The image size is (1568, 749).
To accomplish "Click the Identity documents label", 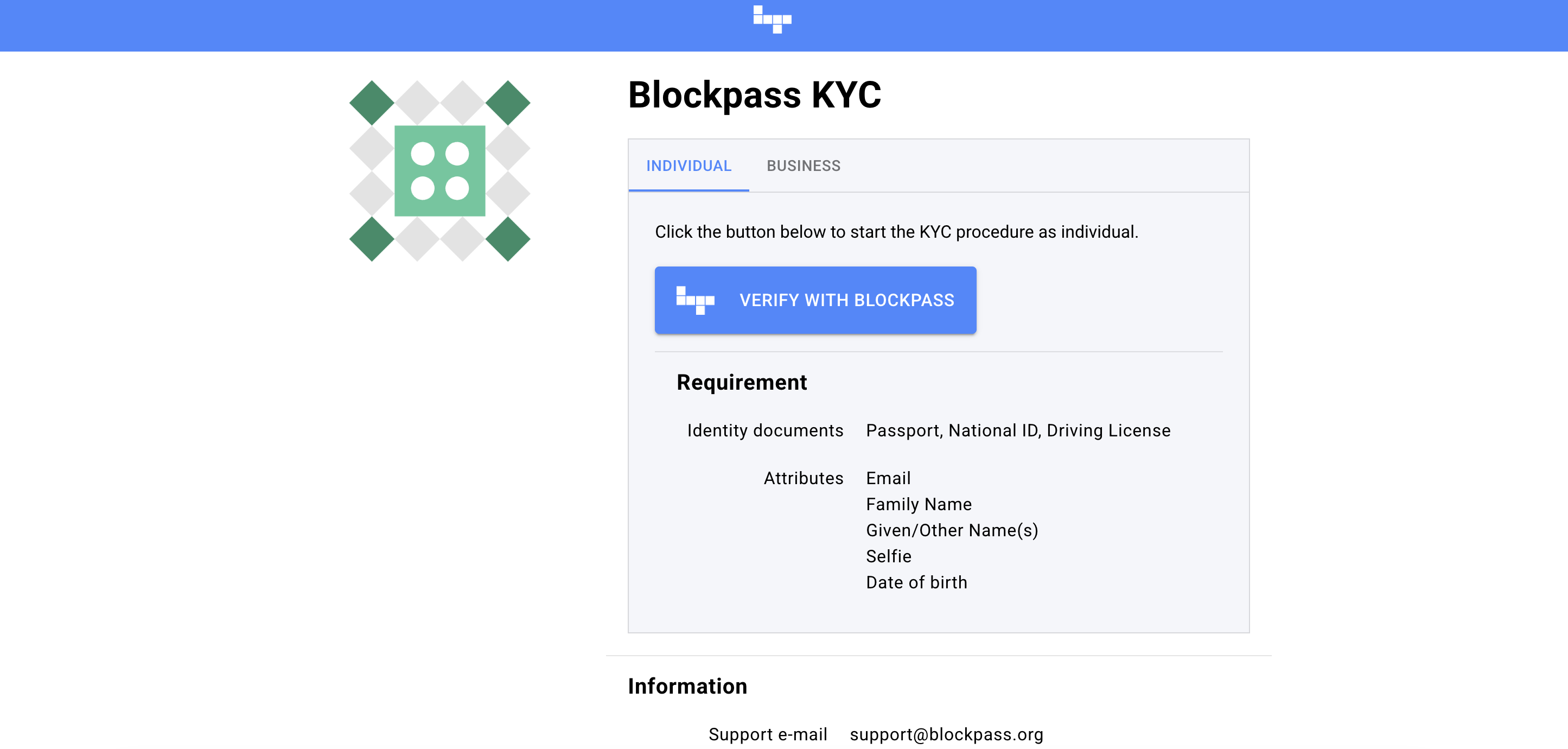I will pos(764,430).
